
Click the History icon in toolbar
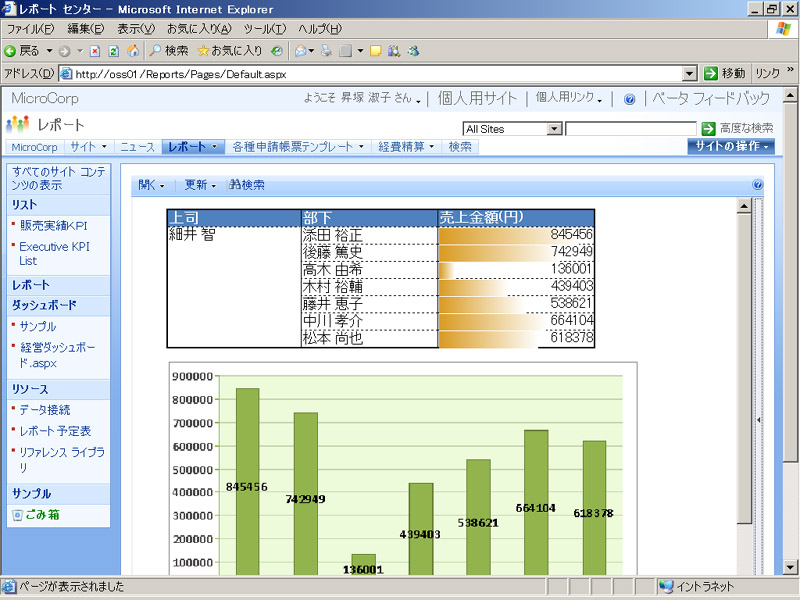click(x=277, y=51)
